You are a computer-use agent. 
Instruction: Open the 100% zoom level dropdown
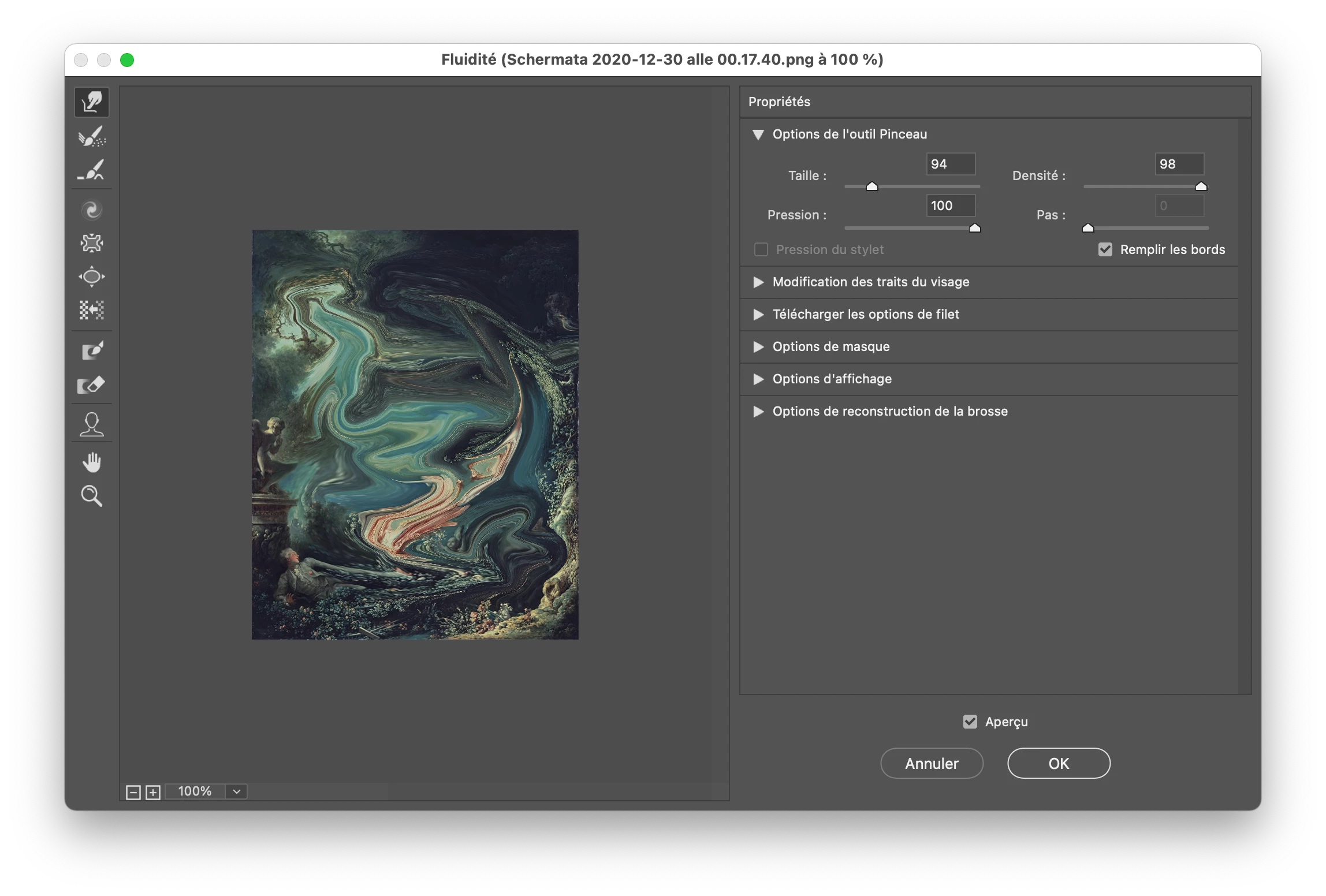236,792
